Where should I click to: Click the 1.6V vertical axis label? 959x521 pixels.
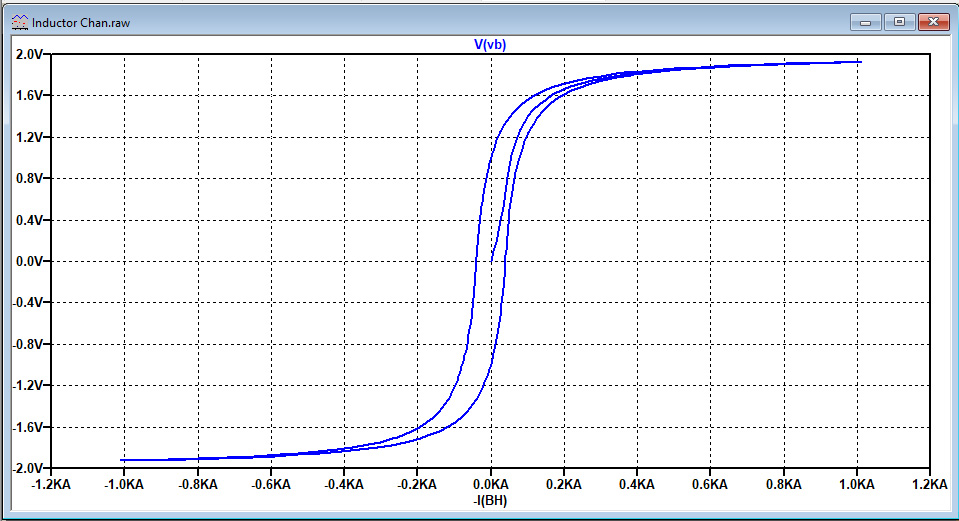30,95
